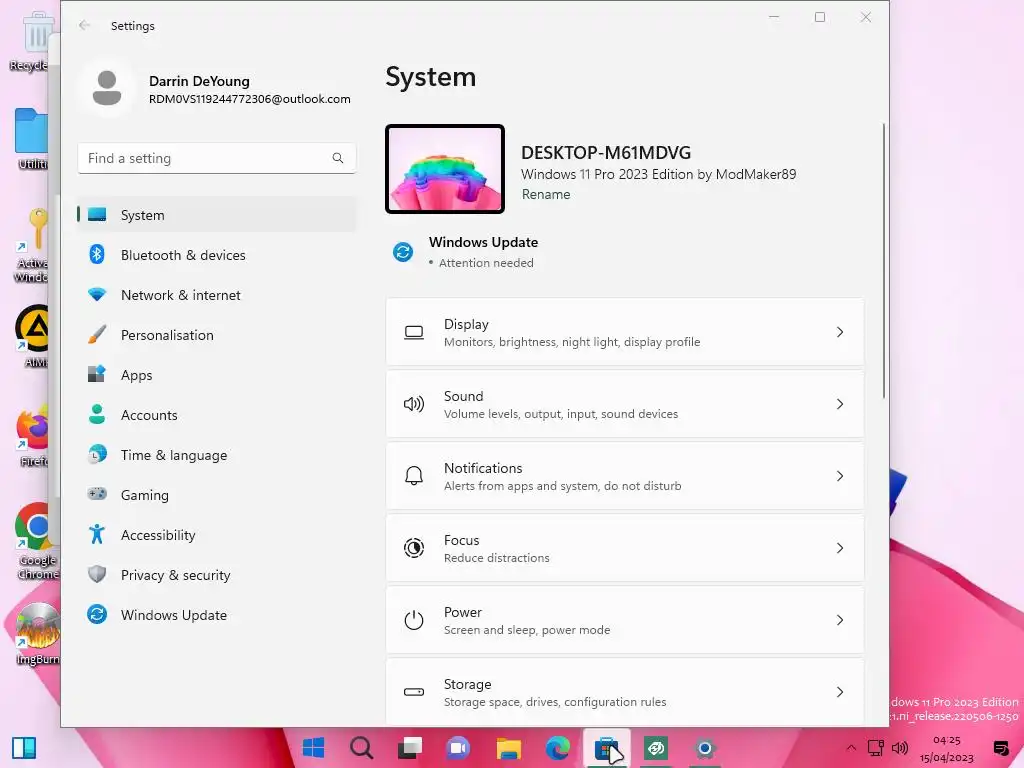
Task: Click the Network wifi icon in sidebar
Action: point(97,295)
